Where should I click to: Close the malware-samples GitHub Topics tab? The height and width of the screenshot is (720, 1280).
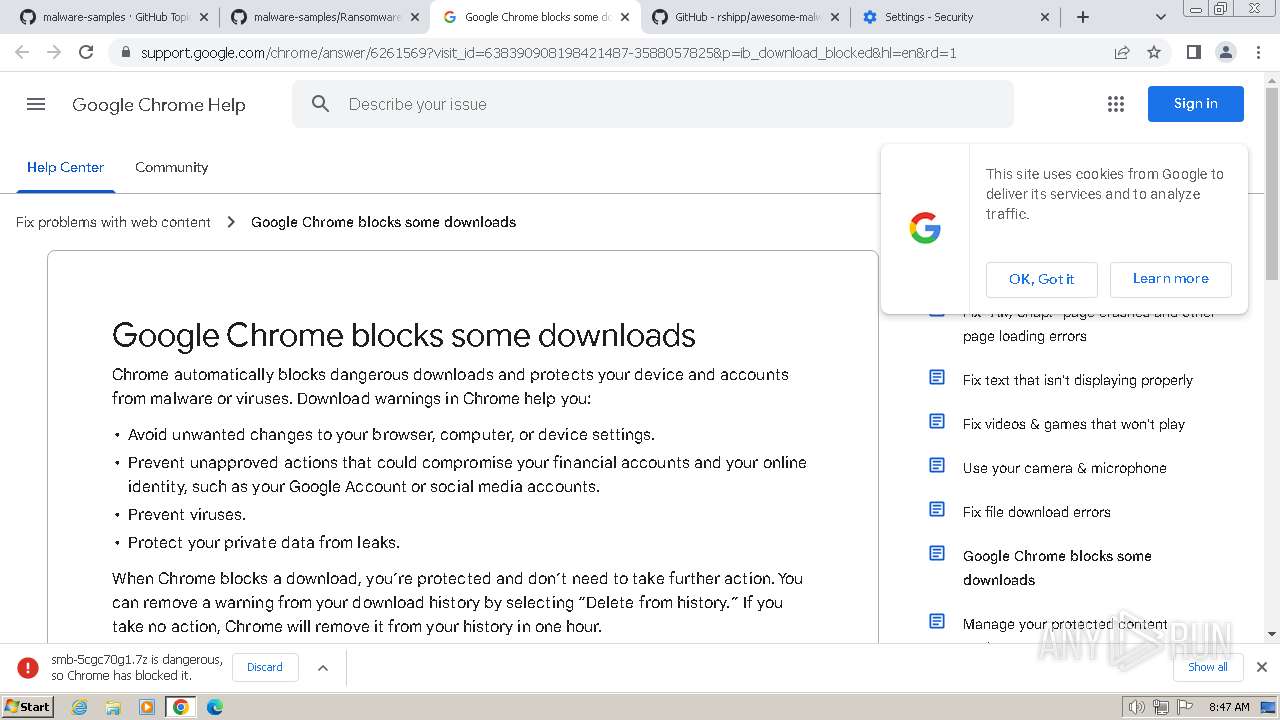[x=205, y=17]
